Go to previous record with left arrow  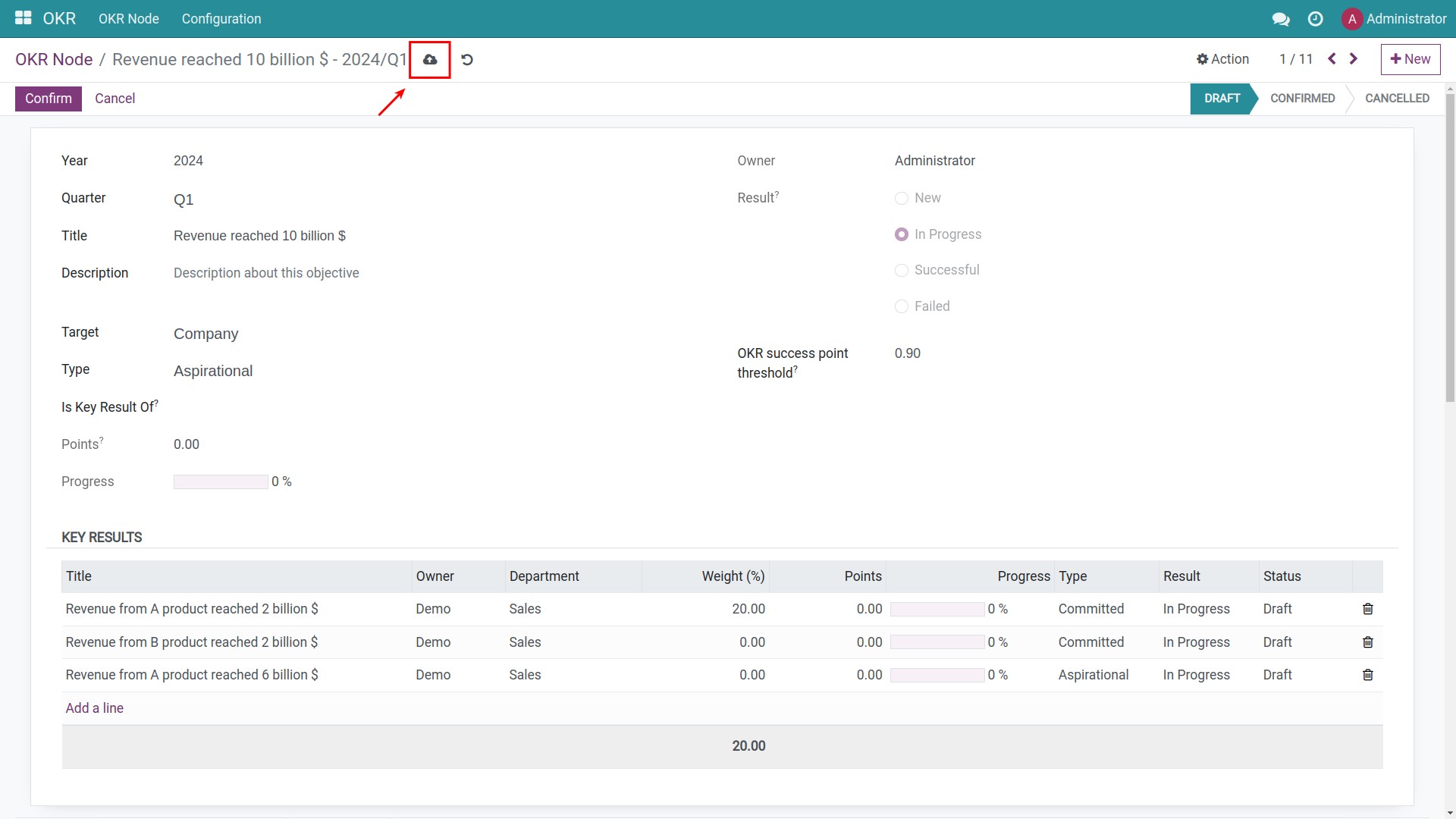coord(1332,58)
